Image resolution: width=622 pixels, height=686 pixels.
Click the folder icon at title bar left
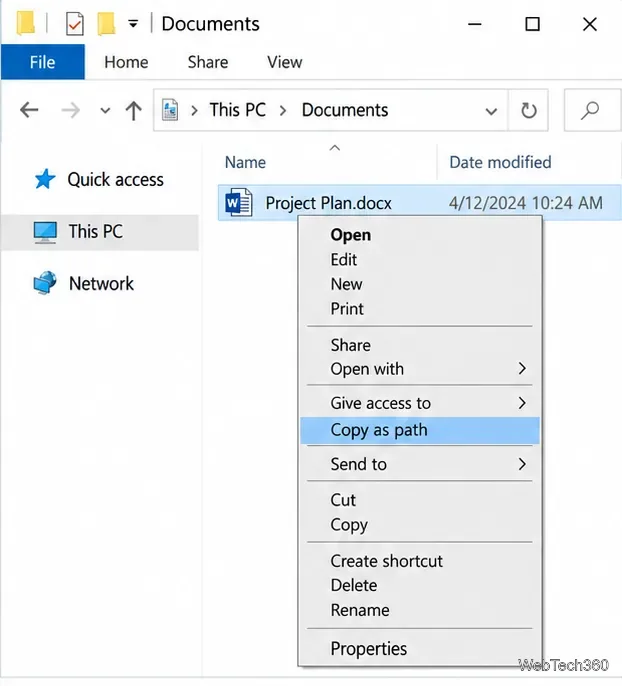tap(26, 24)
